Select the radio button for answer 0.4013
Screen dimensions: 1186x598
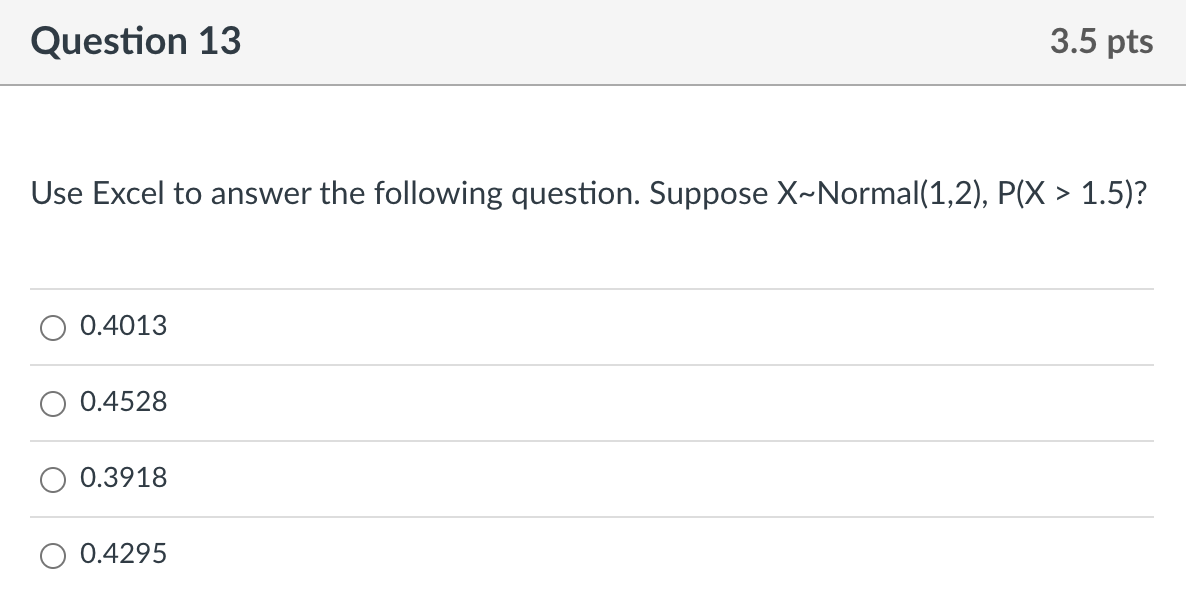[x=53, y=326]
